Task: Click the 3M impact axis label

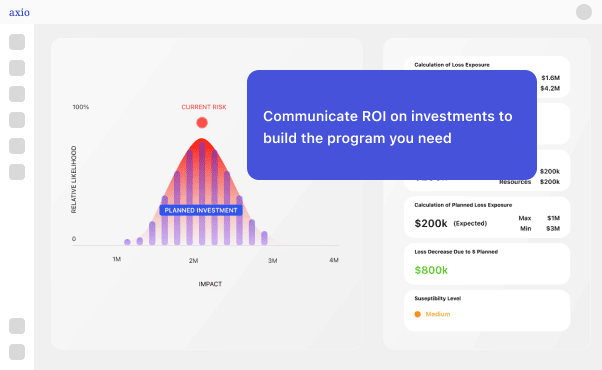Action: click(x=273, y=261)
